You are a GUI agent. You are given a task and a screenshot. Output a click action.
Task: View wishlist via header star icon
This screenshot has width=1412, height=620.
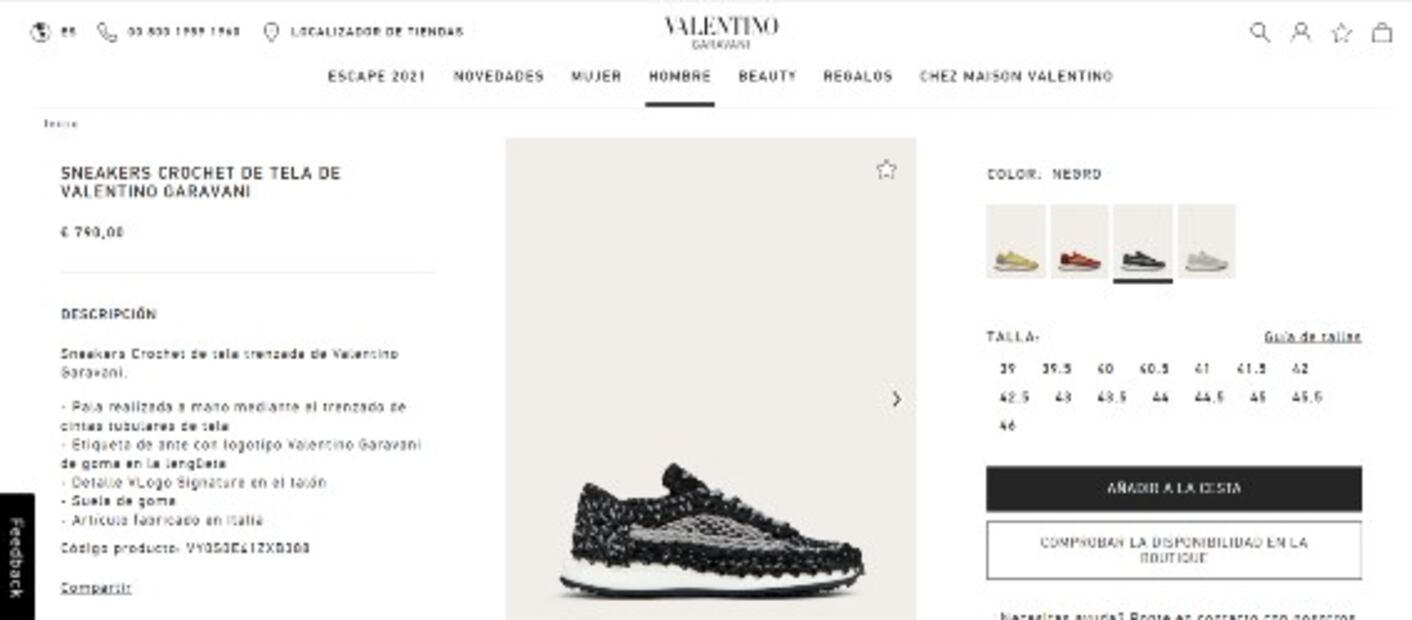[1341, 32]
